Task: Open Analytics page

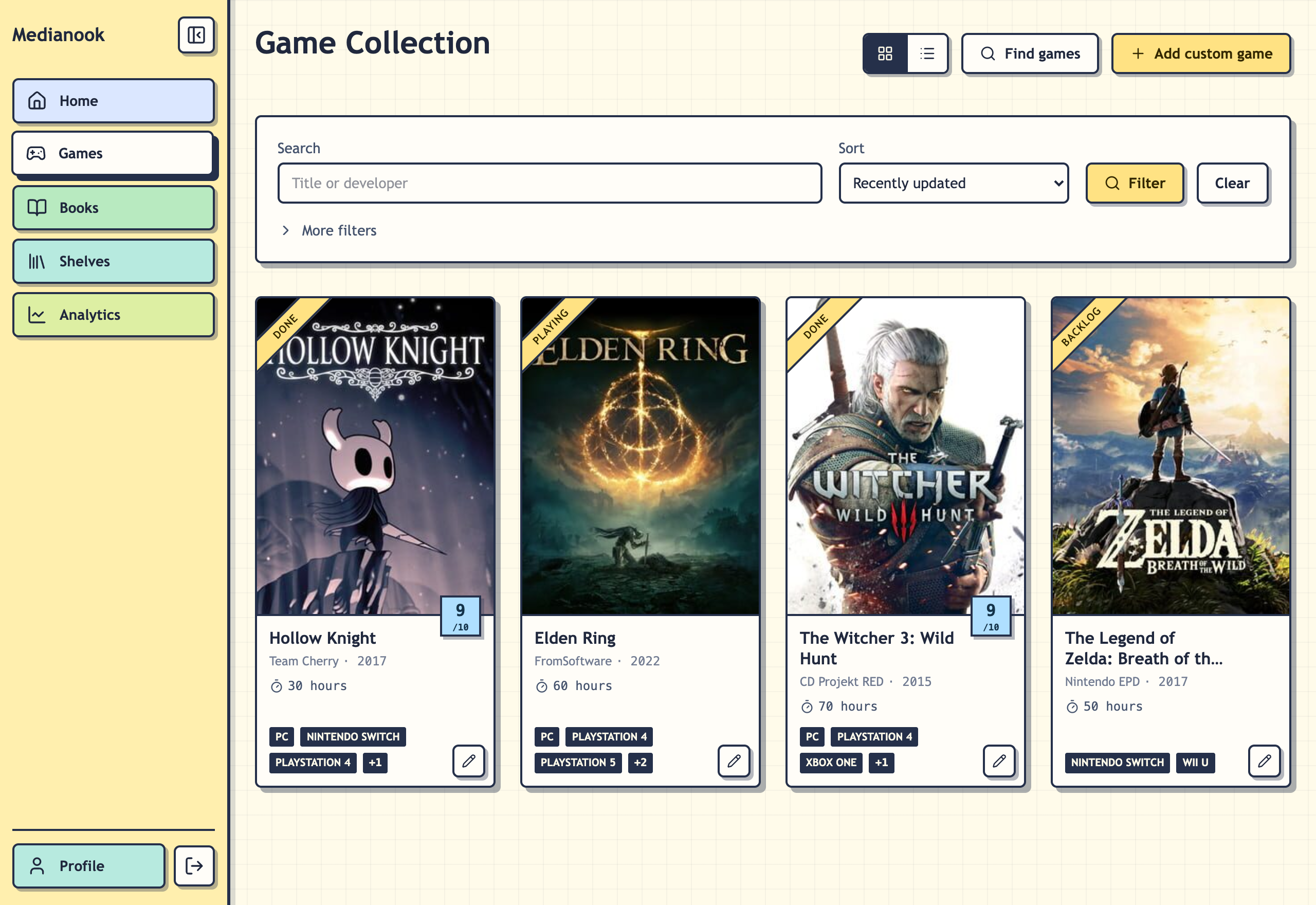Action: coord(113,315)
